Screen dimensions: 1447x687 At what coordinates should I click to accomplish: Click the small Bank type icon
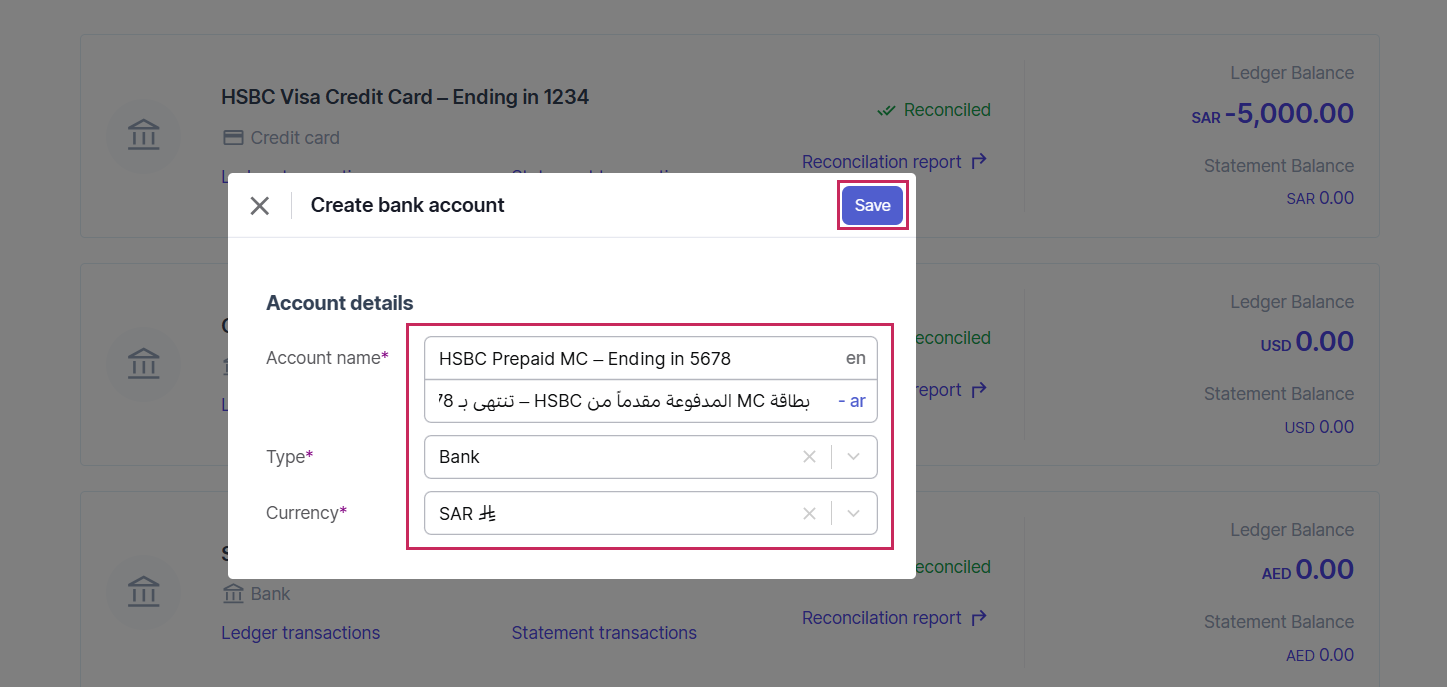(x=233, y=594)
